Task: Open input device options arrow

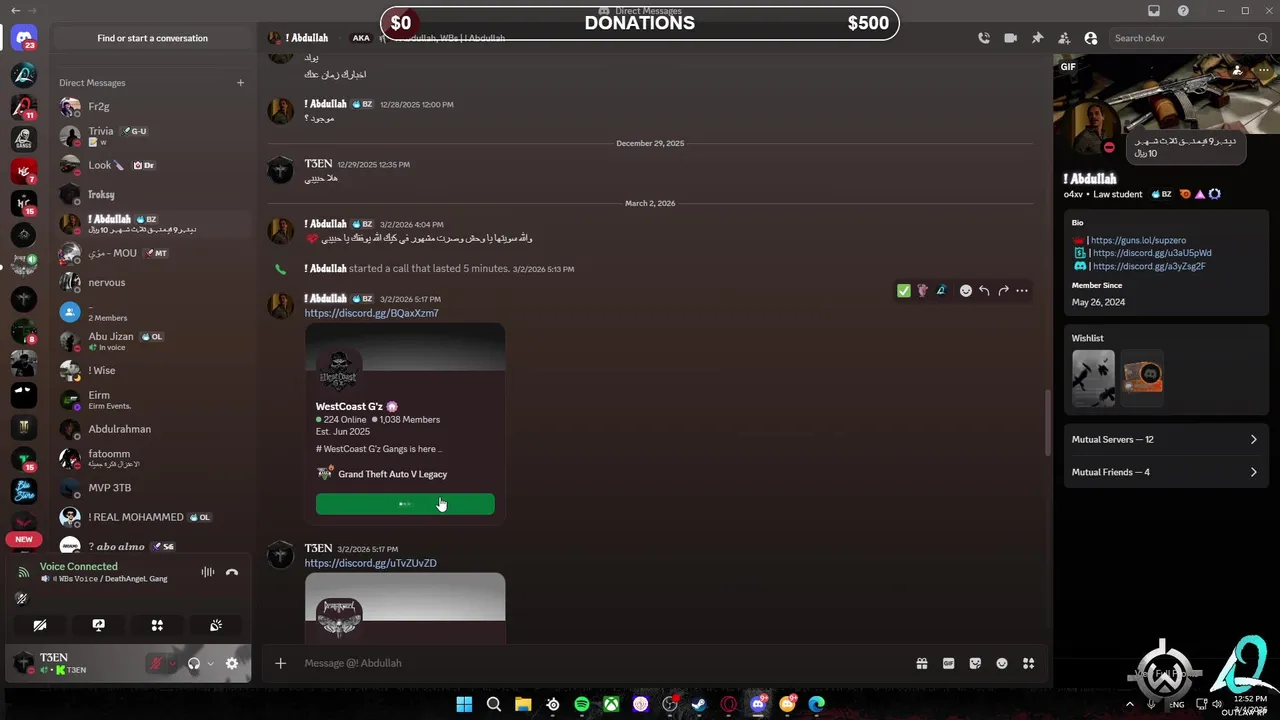Action: tap(172, 664)
